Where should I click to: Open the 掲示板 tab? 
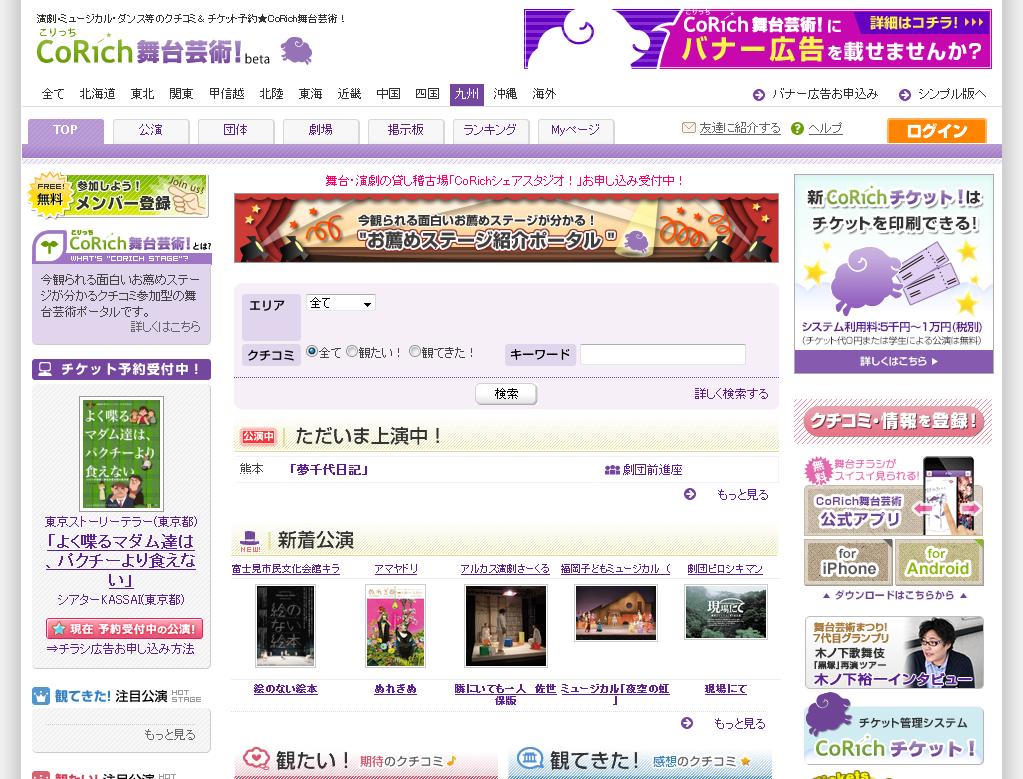coord(406,130)
